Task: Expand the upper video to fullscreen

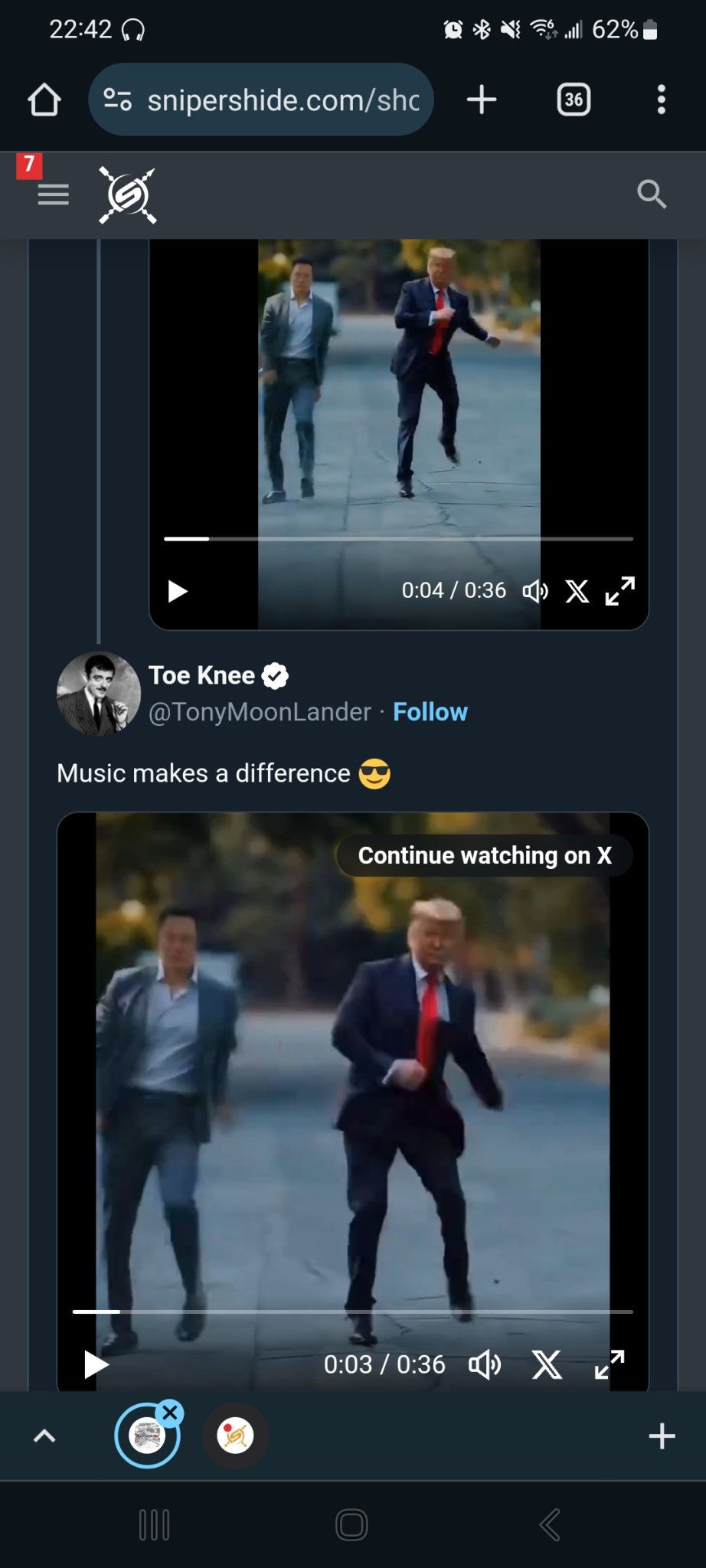Action: point(619,591)
